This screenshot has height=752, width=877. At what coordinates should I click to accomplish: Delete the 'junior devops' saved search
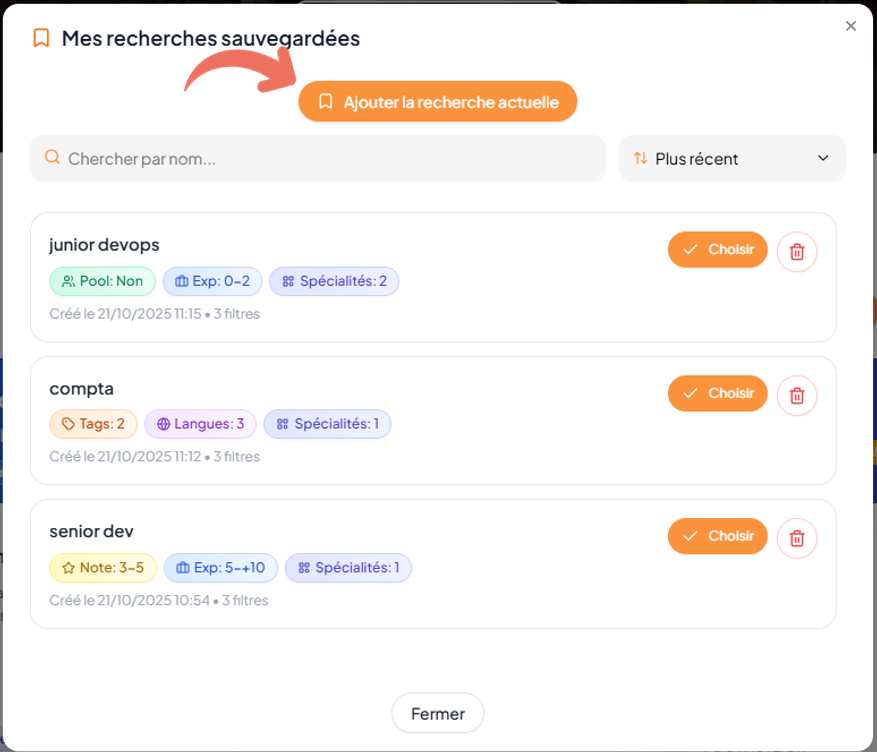tap(797, 251)
